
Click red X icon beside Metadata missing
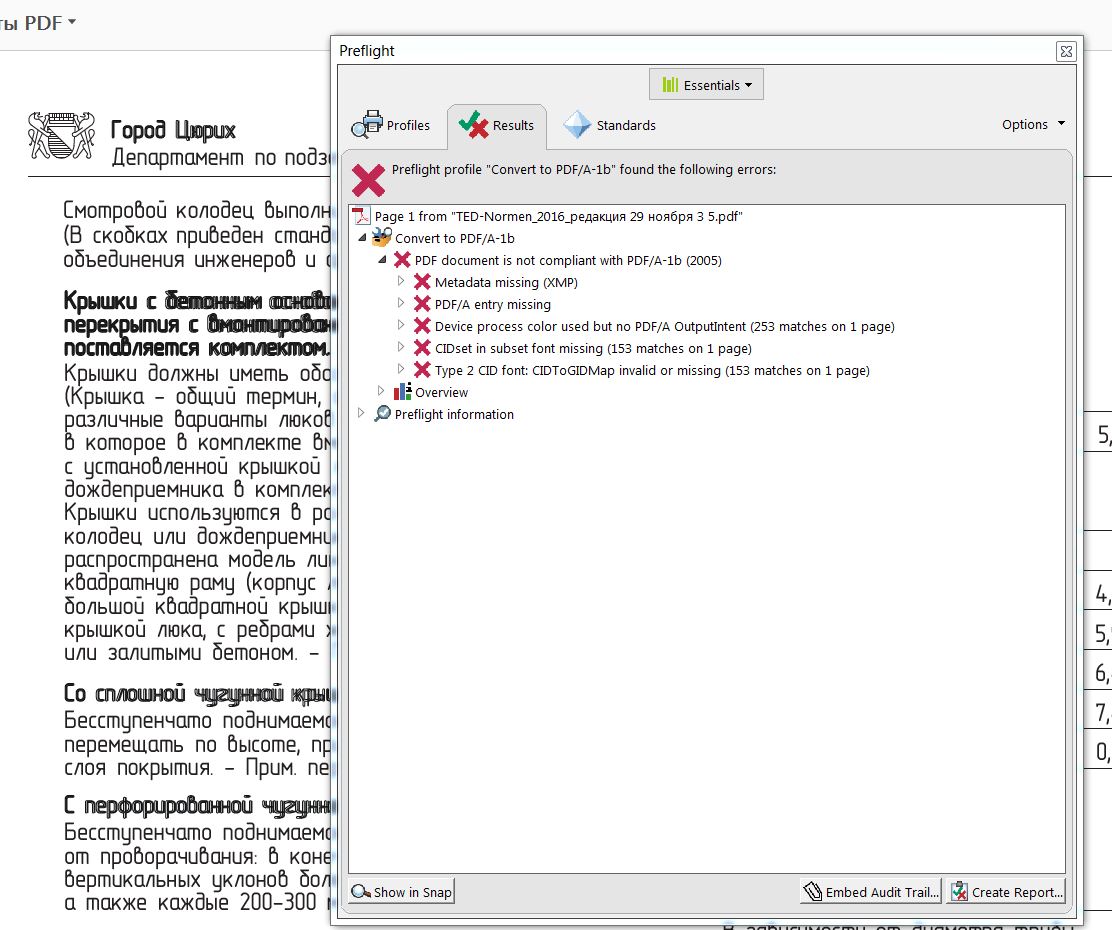(422, 282)
